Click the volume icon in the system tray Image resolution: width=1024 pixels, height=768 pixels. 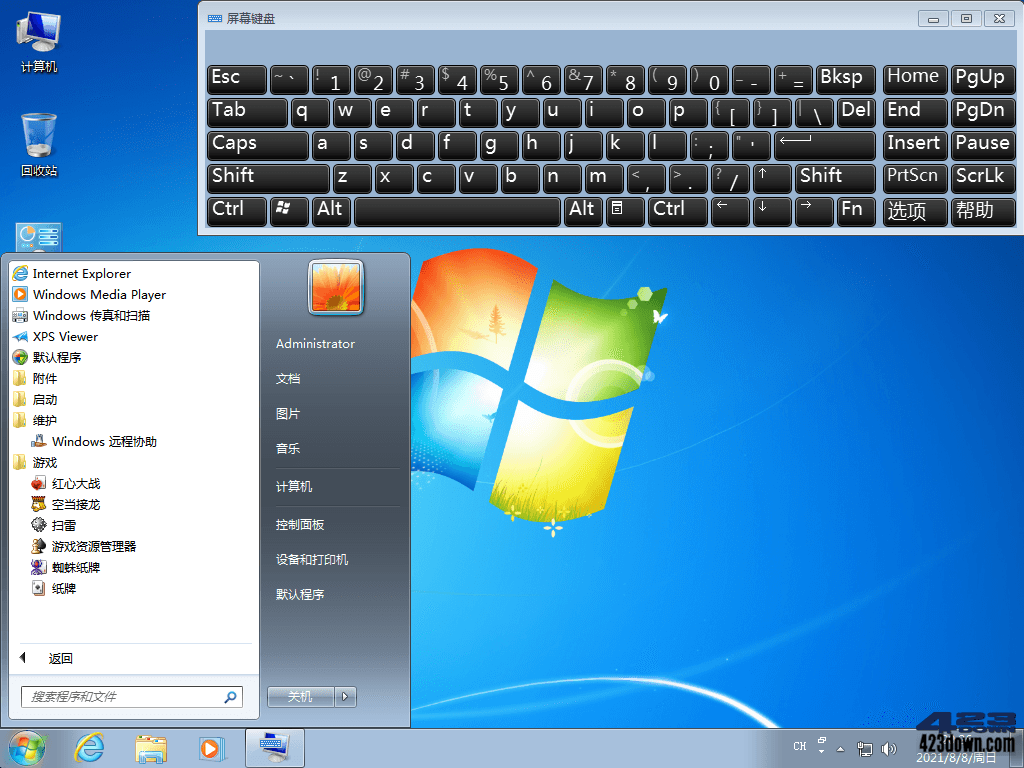pyautogui.click(x=889, y=747)
